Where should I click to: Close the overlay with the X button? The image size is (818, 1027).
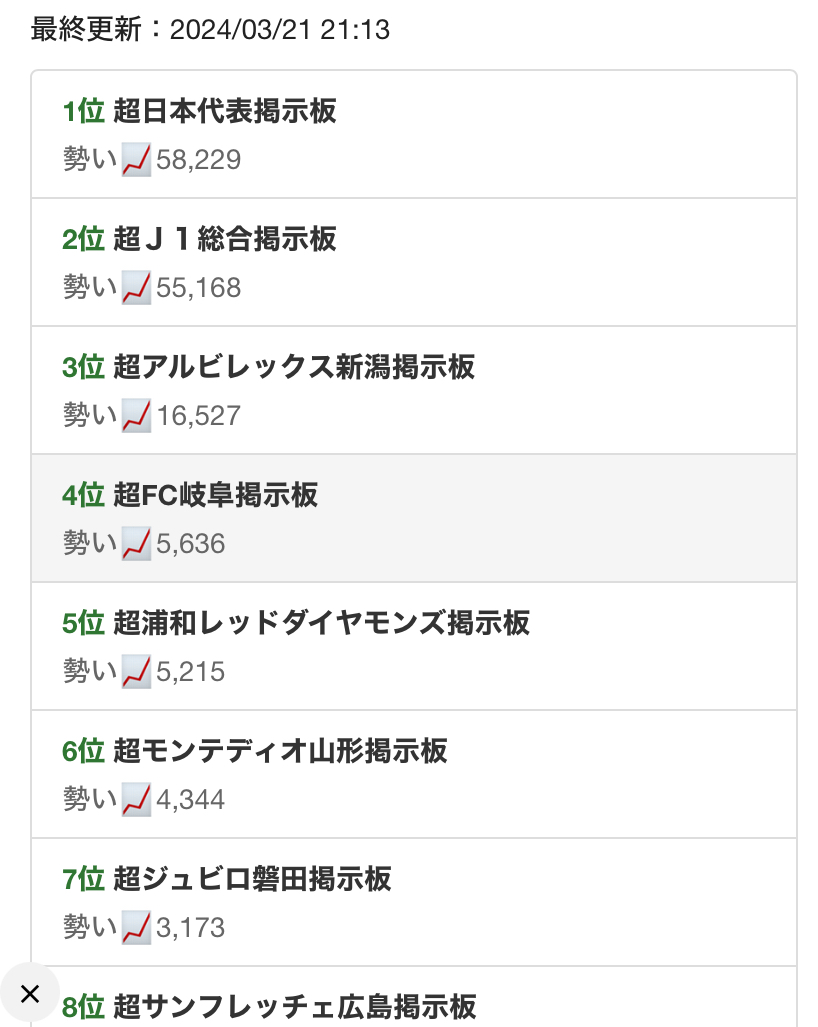[x=29, y=994]
